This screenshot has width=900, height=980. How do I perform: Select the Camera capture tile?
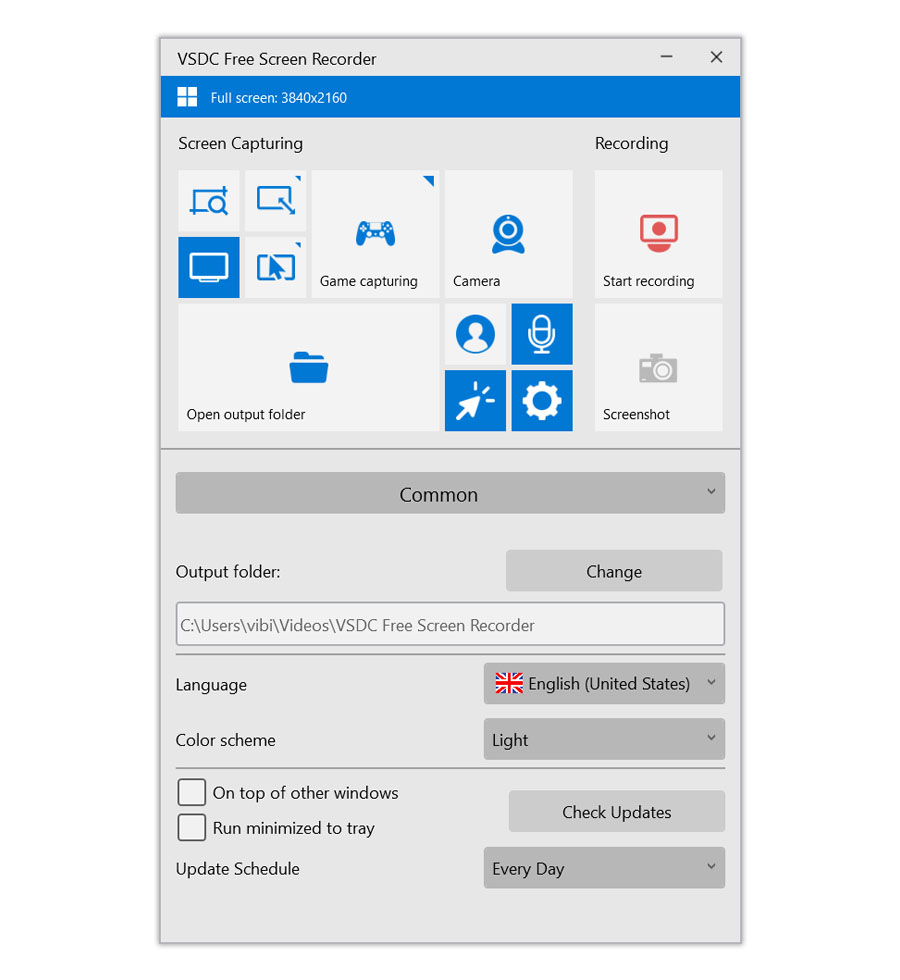[x=508, y=234]
